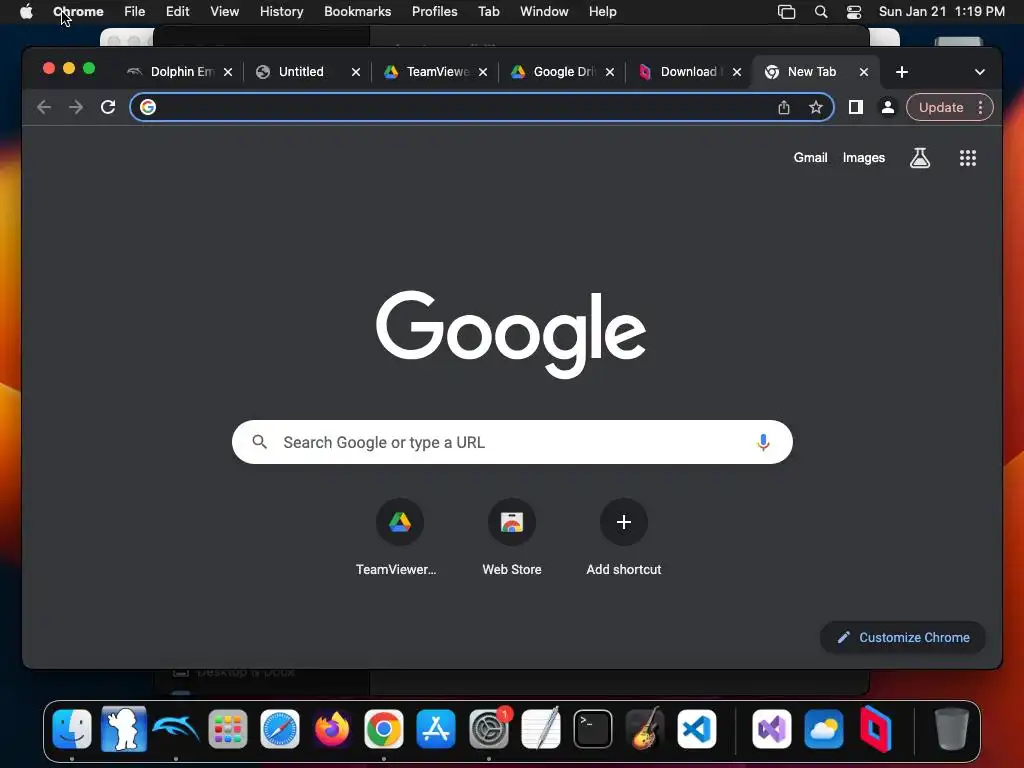The image size is (1024, 768).
Task: Open the Search Labs flask icon
Action: pos(920,158)
